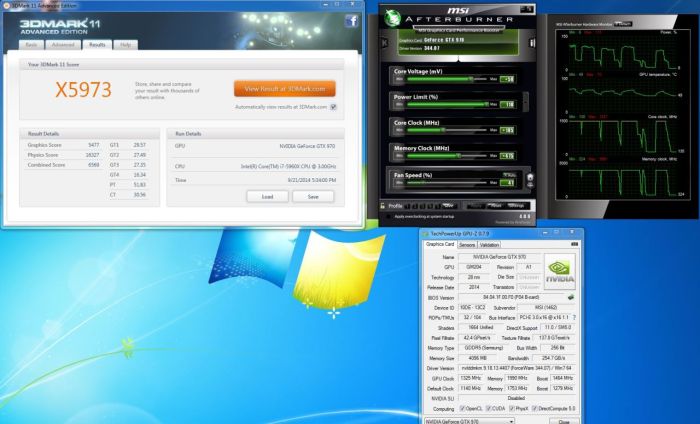
Task: Click the Power Limit (%) slider handle
Action: click(487, 104)
